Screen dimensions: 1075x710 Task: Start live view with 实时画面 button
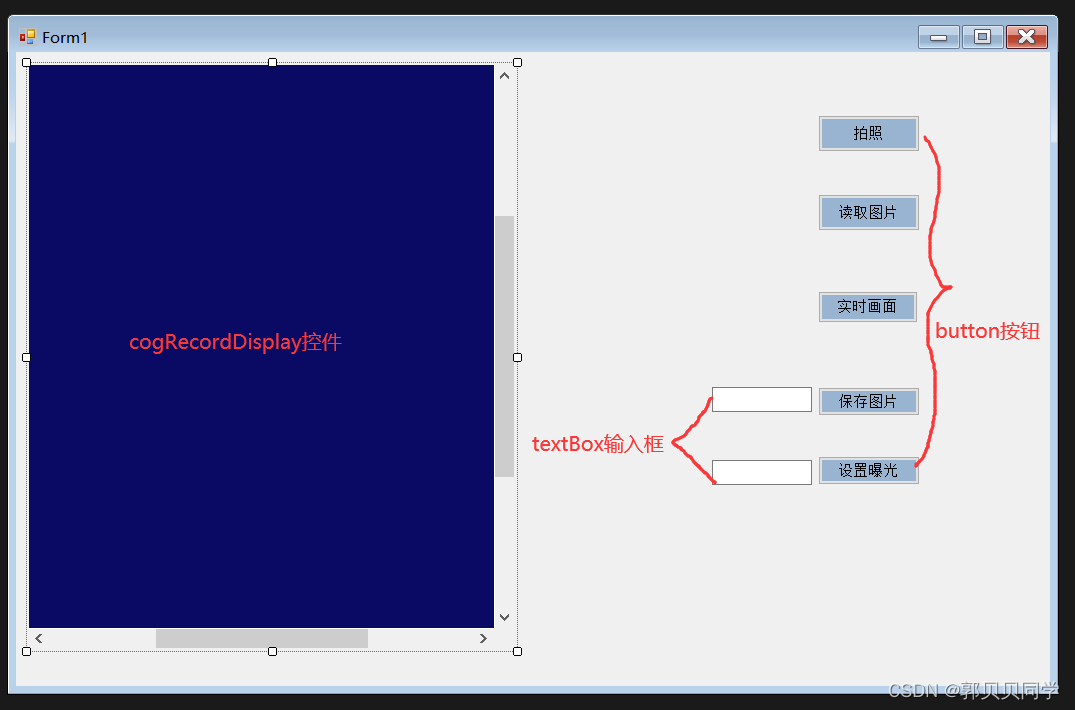pos(867,307)
